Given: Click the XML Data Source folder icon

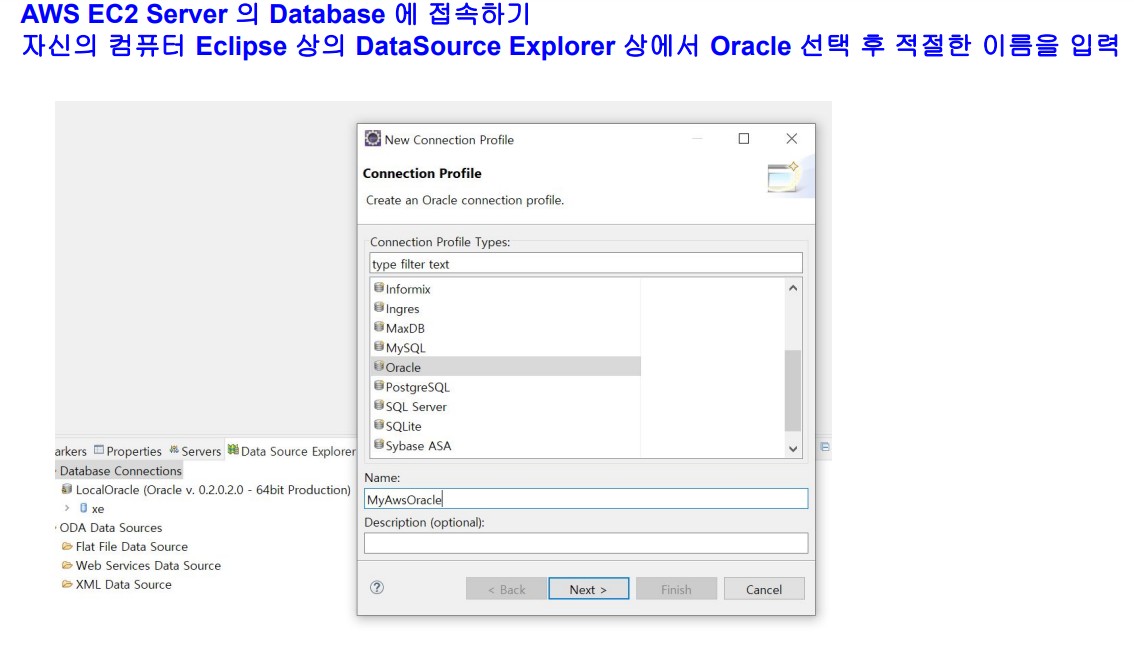Looking at the screenshot, I should [x=67, y=583].
